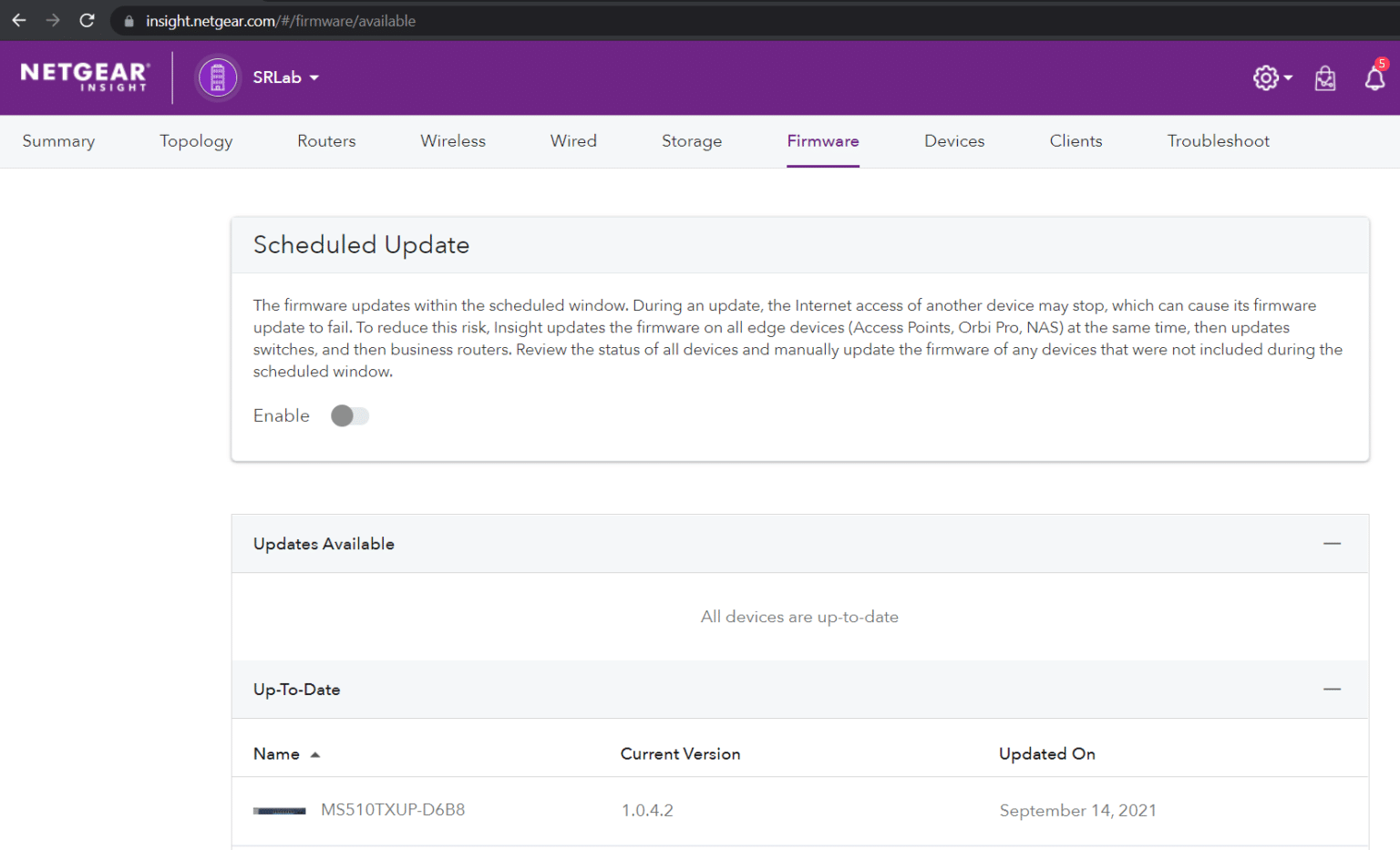This screenshot has width=1400, height=850.
Task: Click the purchase bag icon in the header
Action: (1325, 78)
